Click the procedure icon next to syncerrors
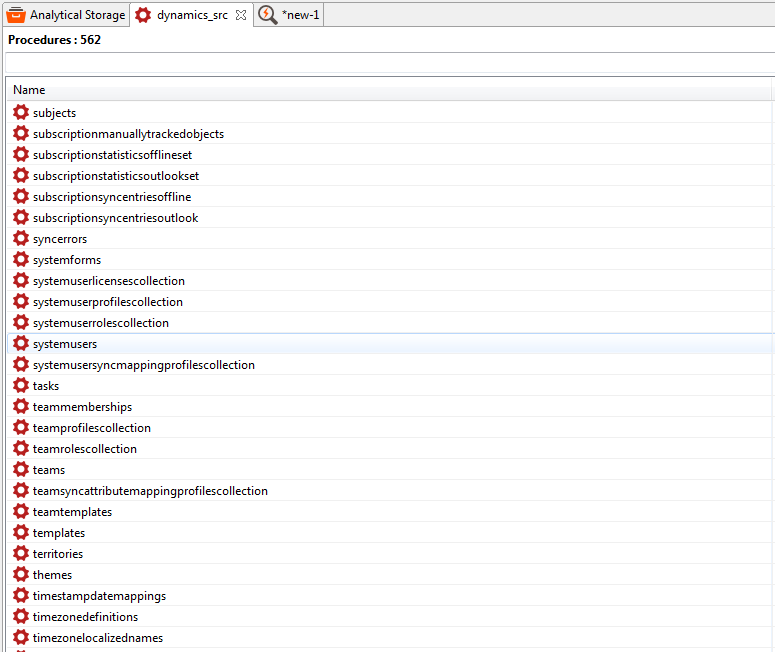The height and width of the screenshot is (652, 775). tap(20, 239)
